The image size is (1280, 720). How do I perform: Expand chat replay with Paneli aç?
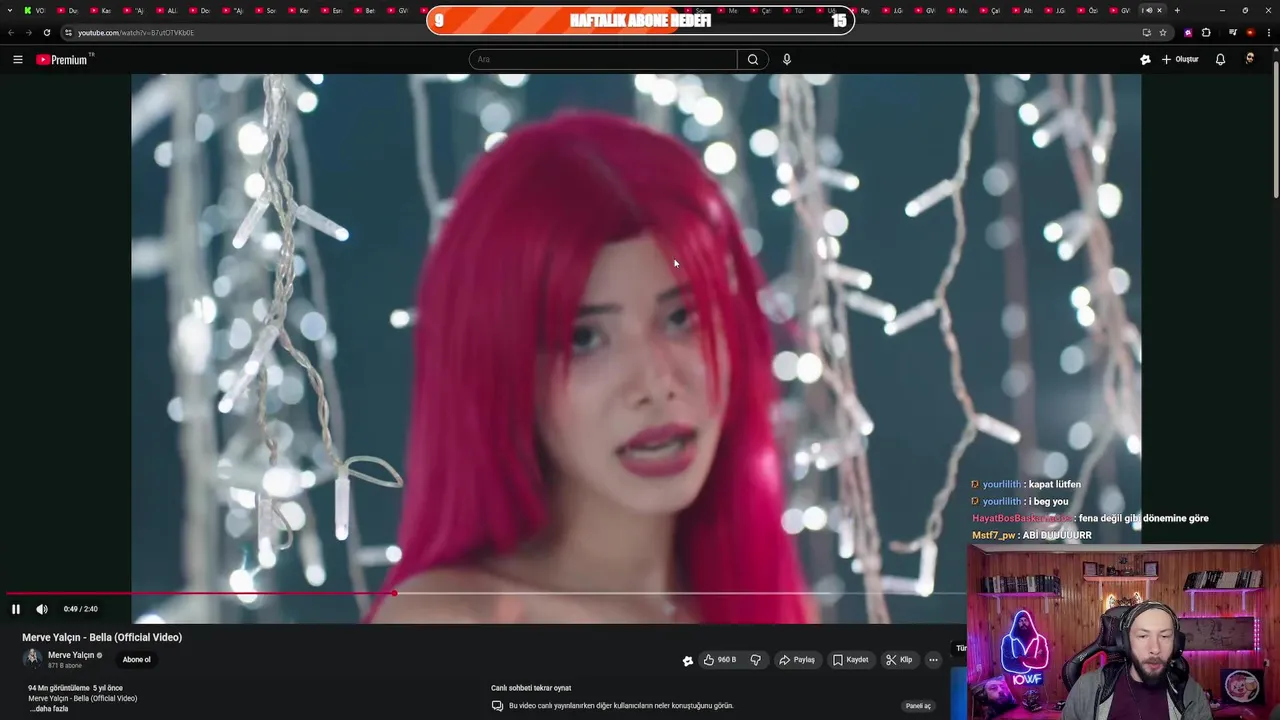[x=918, y=706]
